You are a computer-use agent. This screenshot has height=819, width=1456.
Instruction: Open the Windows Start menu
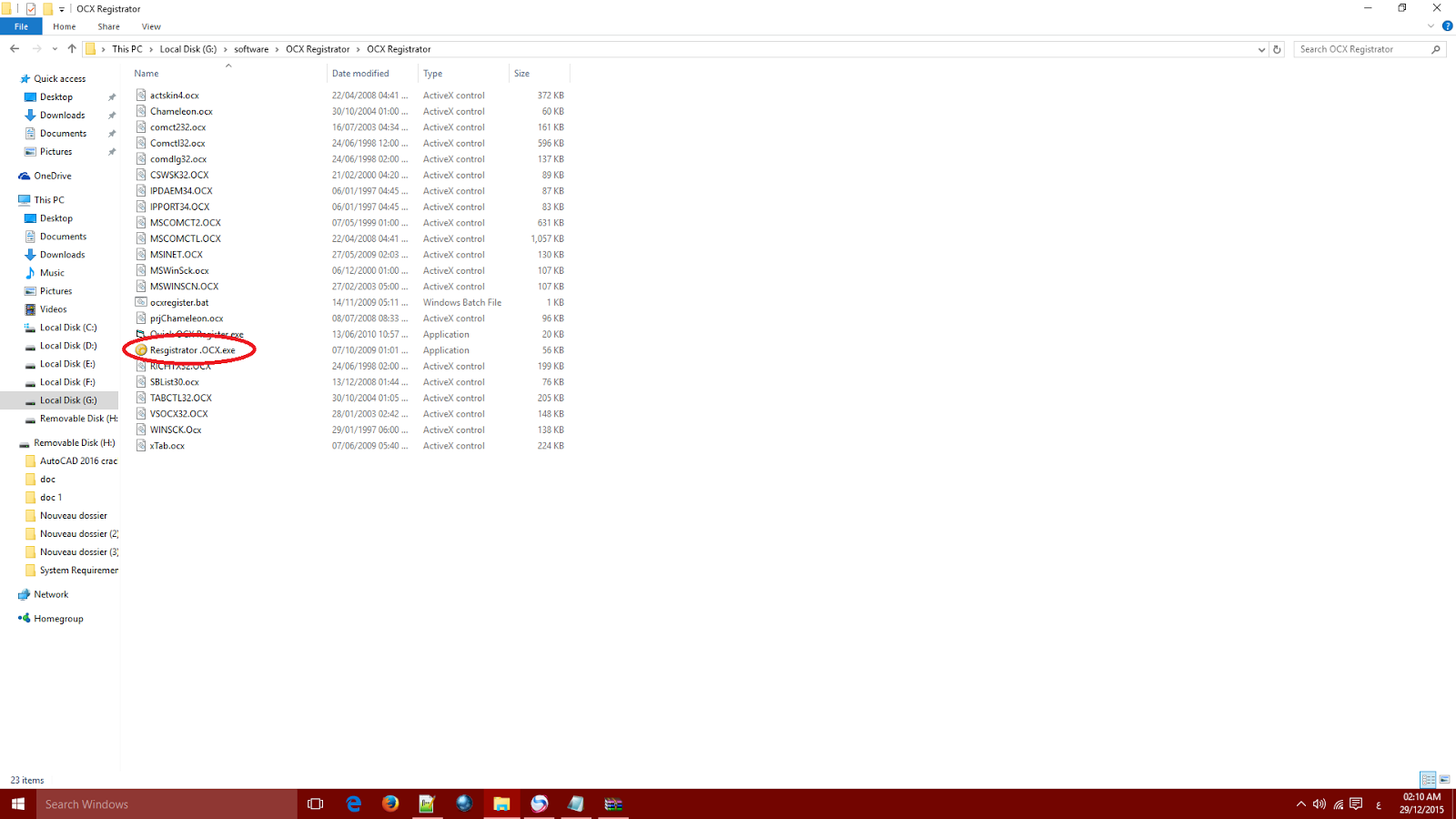pos(18,804)
